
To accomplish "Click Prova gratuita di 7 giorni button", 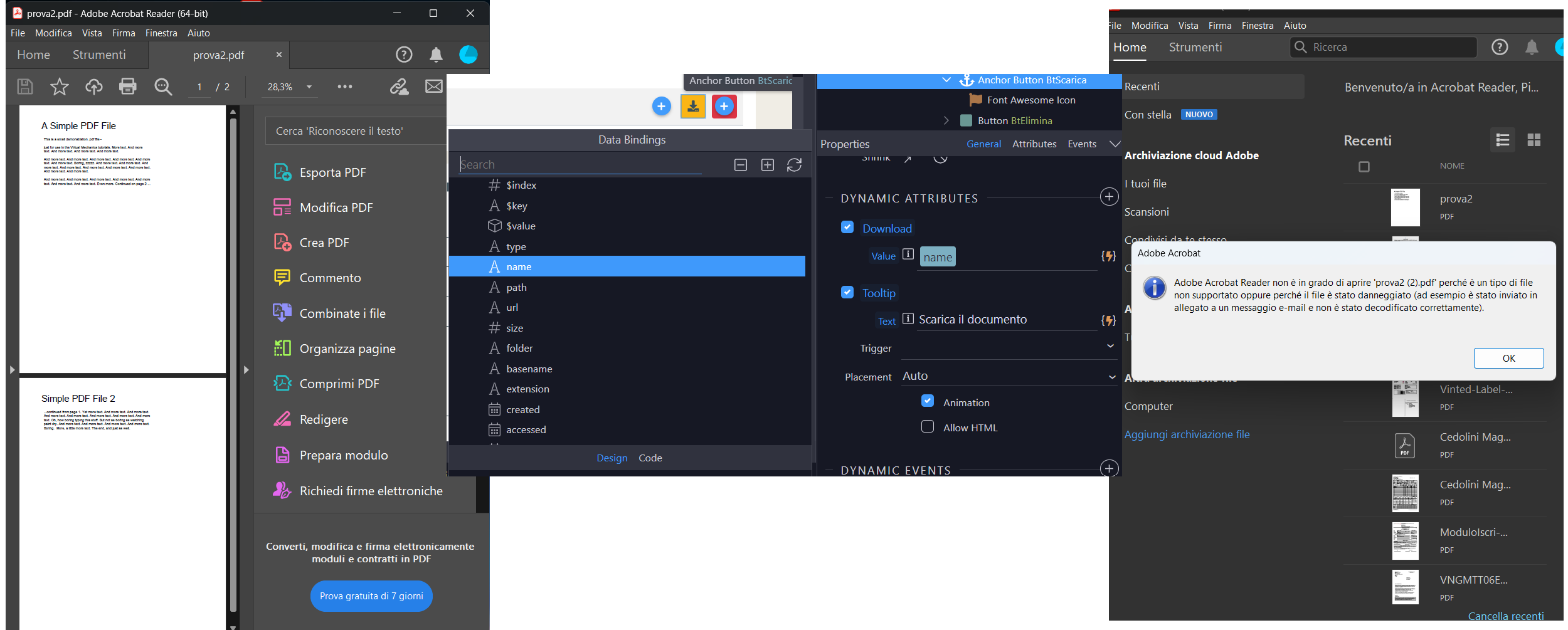I will point(371,596).
